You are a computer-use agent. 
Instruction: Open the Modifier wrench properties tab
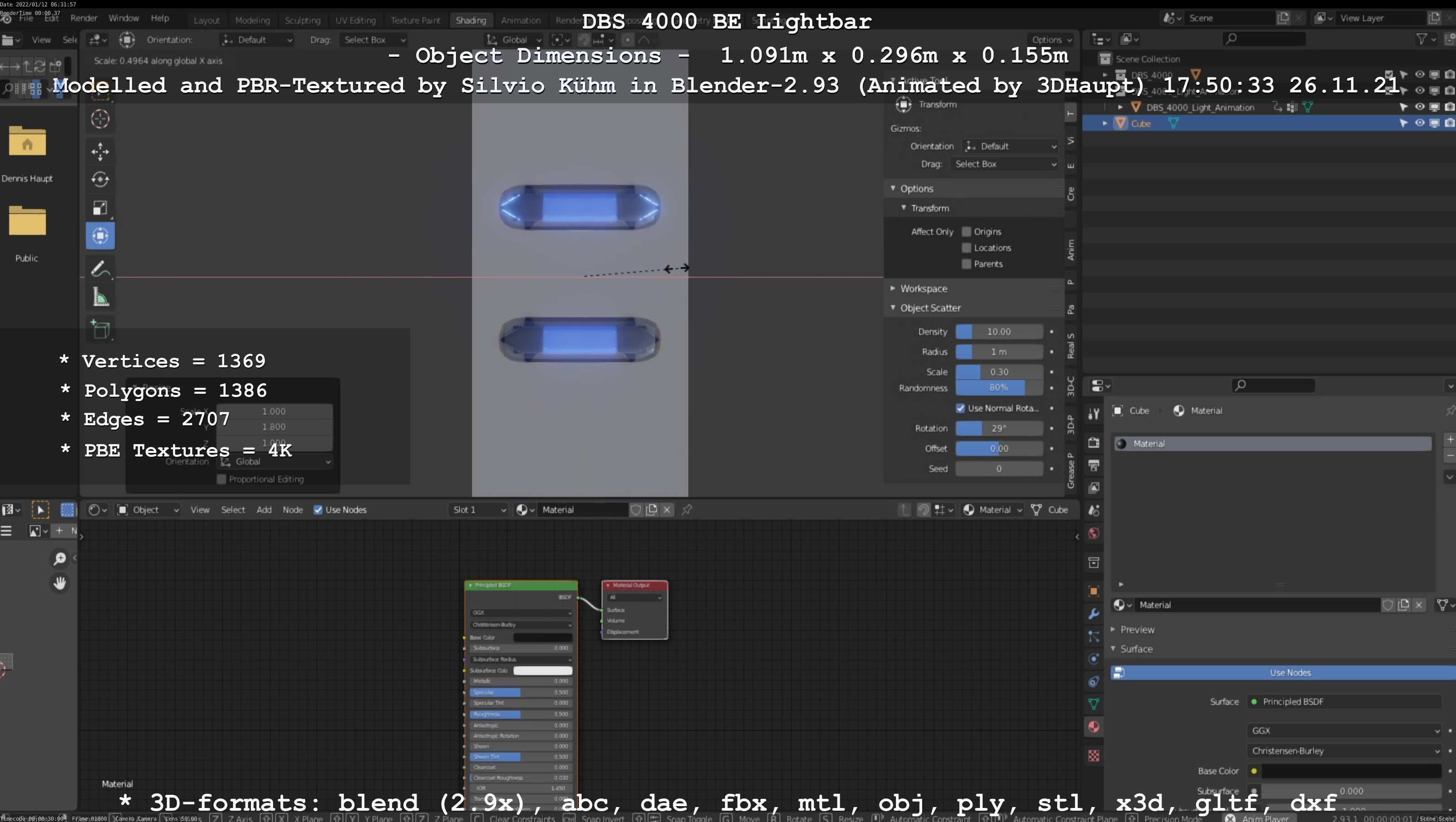point(1094,614)
